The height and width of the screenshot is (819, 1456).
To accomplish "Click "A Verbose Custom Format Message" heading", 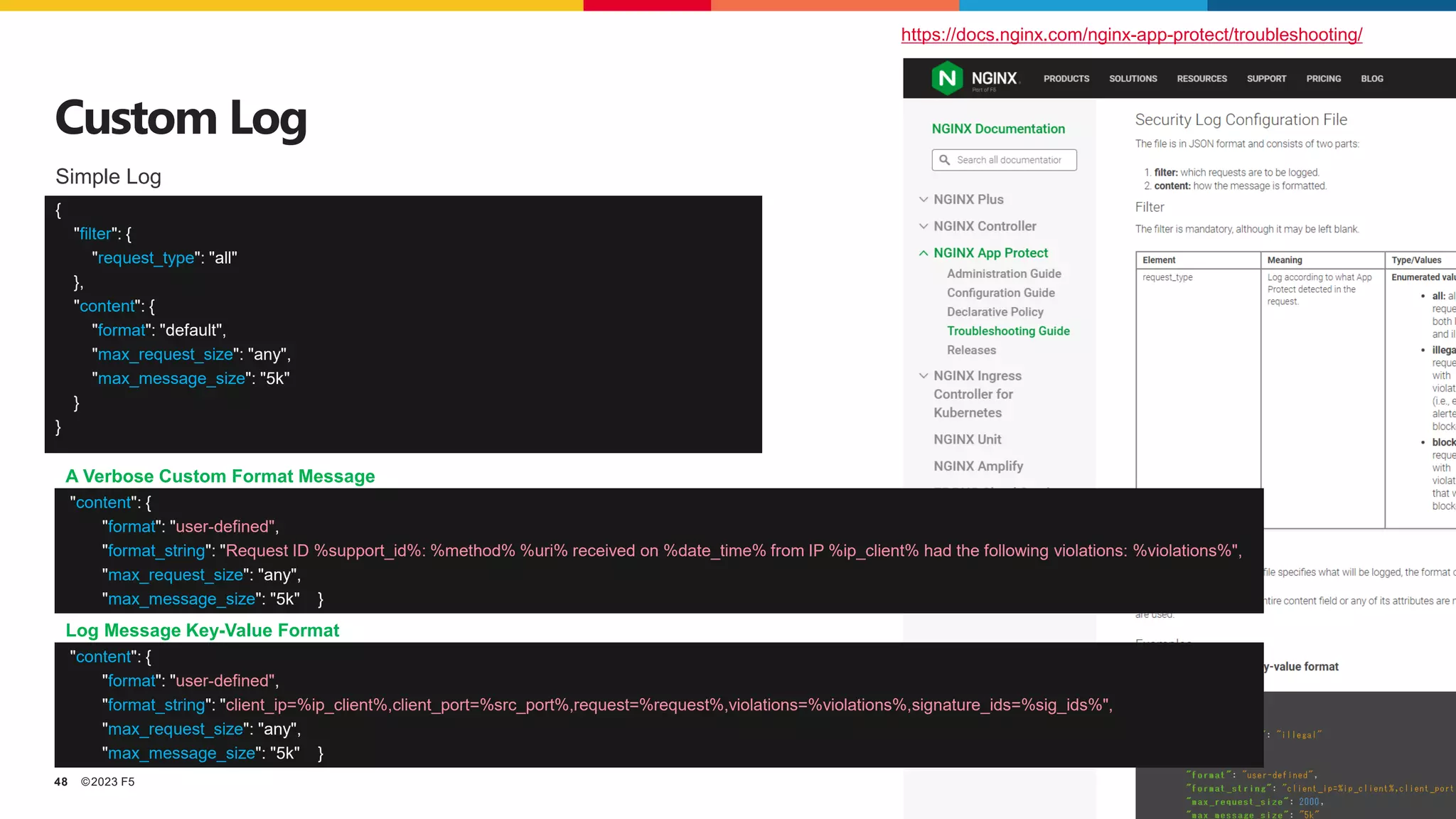I will point(220,476).
